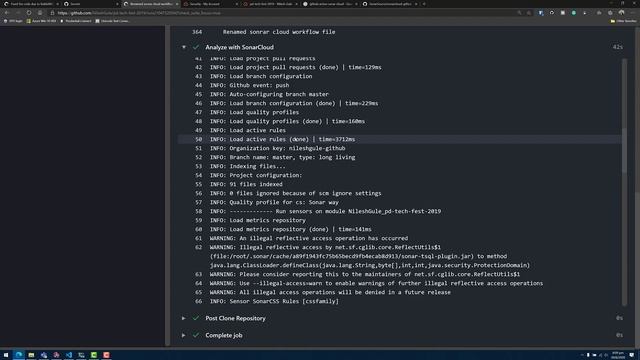Expand the Complete job step
Image resolution: width=640 pixels, height=360 pixels.
(184, 335)
